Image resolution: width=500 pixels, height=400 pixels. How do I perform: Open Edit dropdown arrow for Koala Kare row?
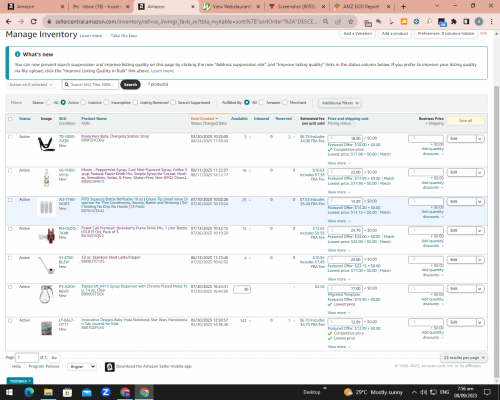click(x=480, y=139)
